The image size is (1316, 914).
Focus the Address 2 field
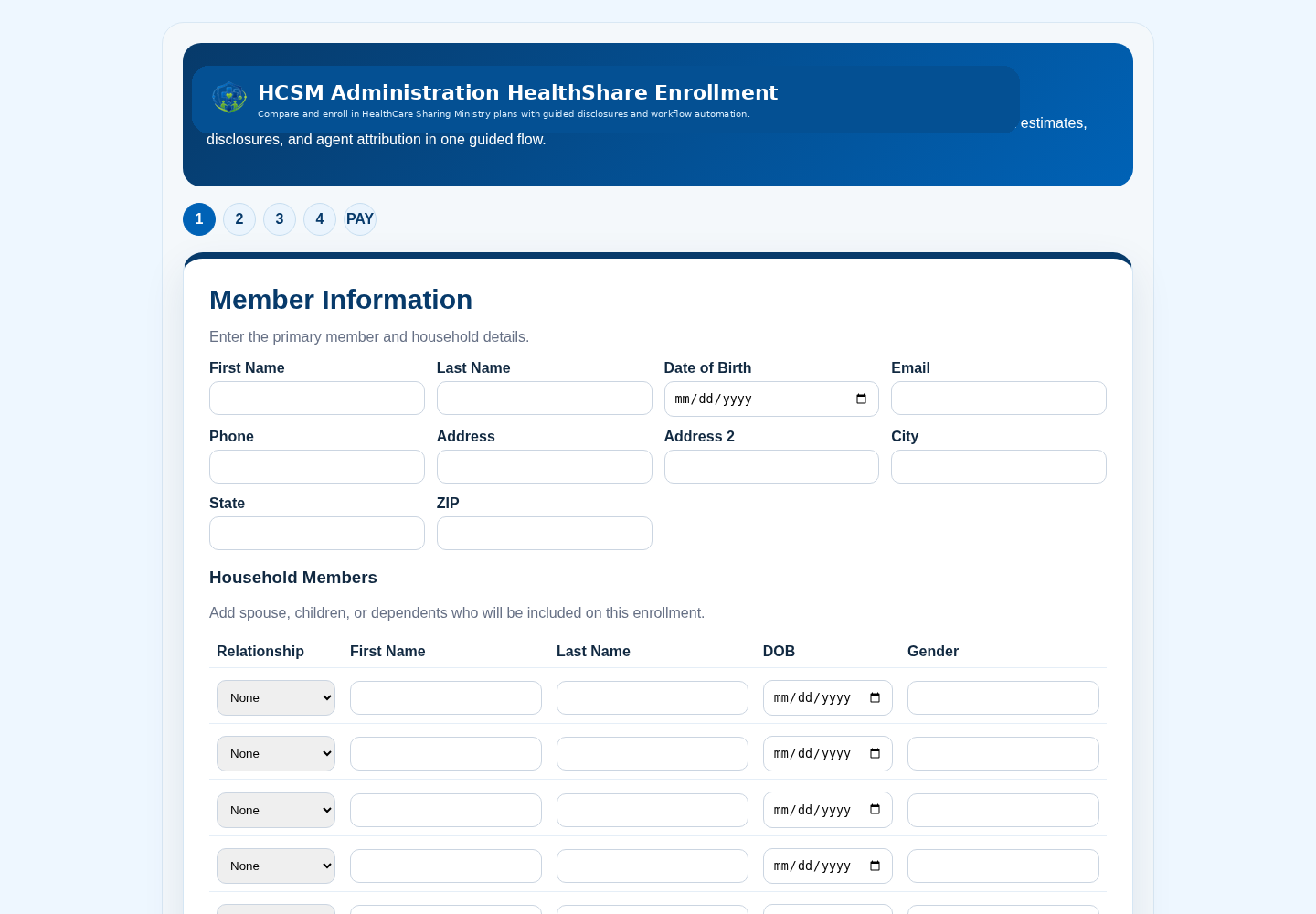point(771,467)
